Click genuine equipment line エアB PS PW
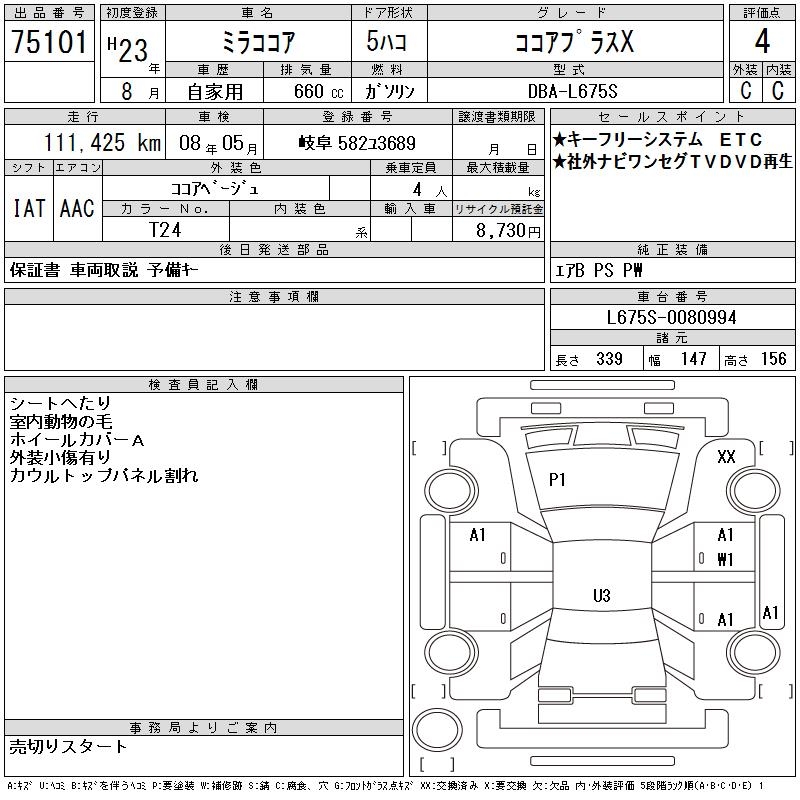The width and height of the screenshot is (800, 800). (x=598, y=270)
